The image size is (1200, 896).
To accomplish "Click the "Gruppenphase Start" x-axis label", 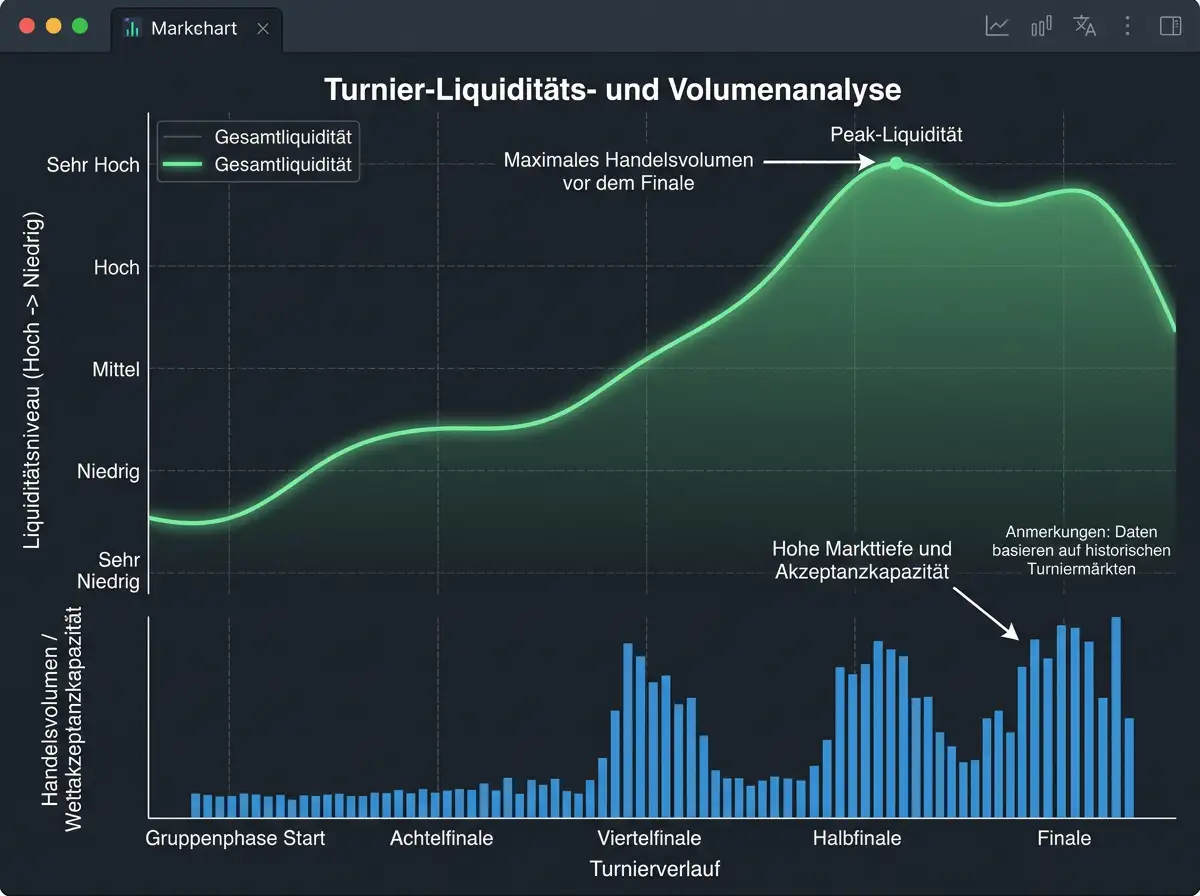I will (235, 838).
